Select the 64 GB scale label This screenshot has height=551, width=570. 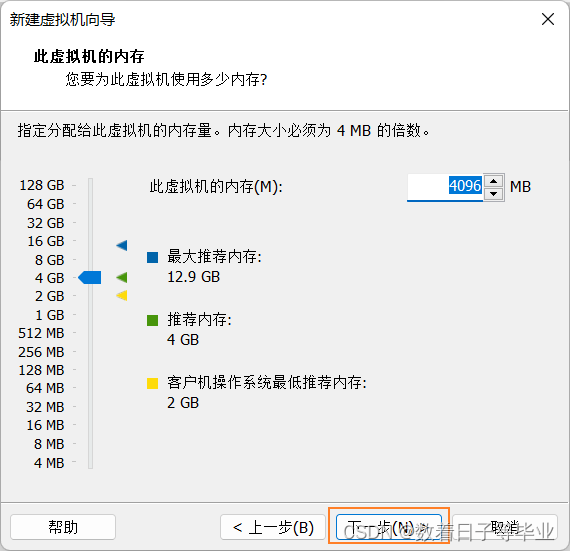tap(46, 204)
